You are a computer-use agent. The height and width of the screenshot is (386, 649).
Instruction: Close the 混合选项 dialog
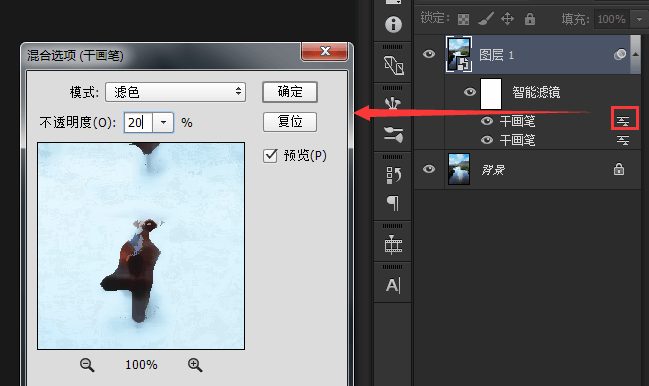point(324,51)
